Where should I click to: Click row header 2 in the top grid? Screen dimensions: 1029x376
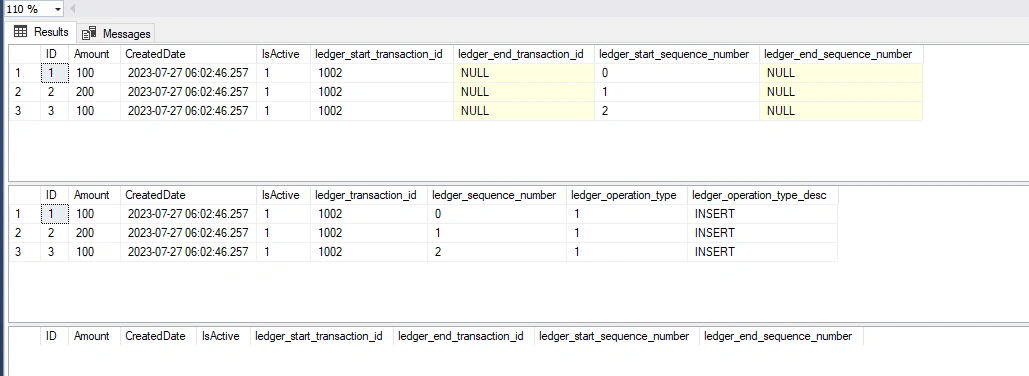click(24, 92)
